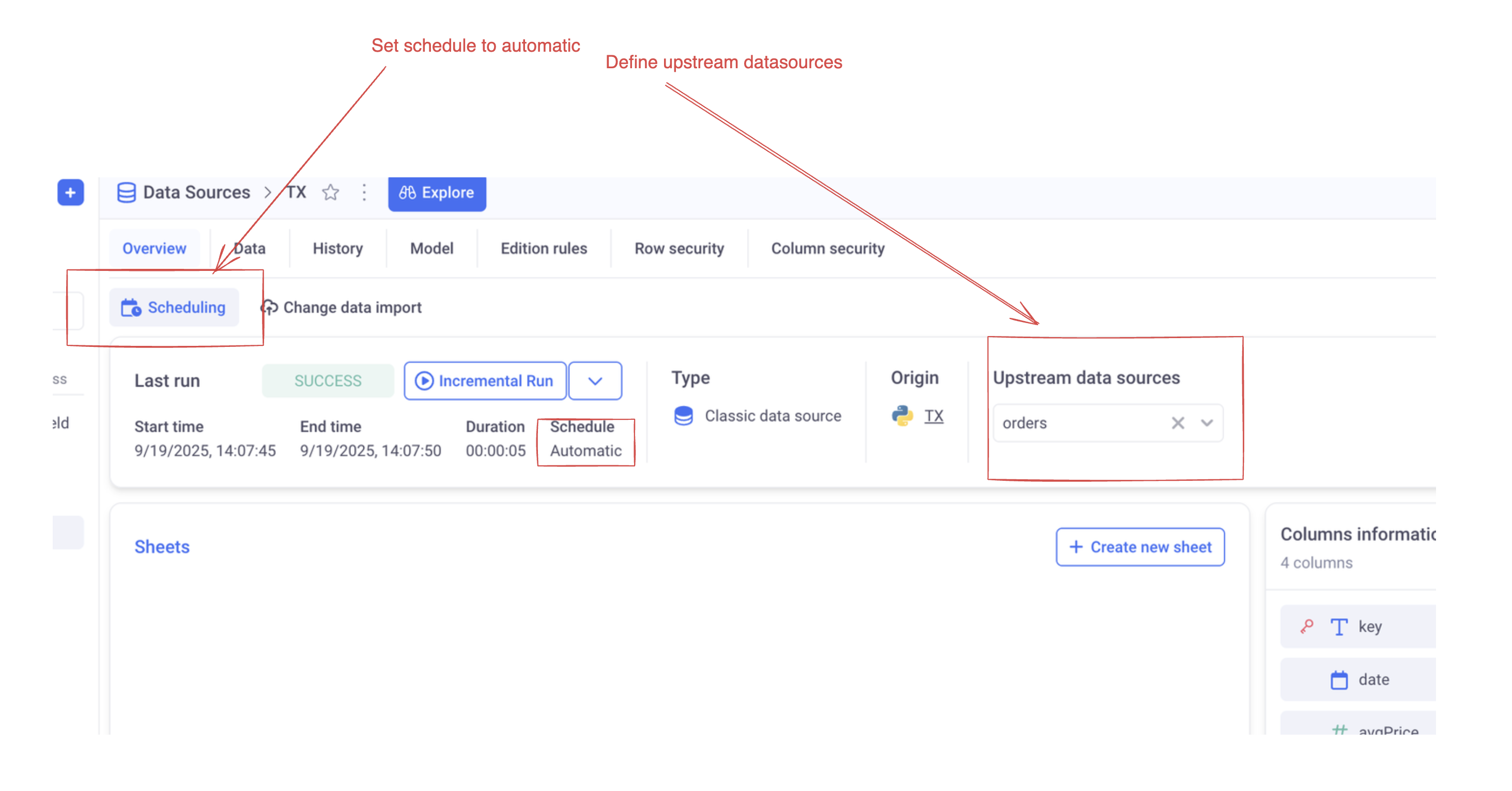This screenshot has height=791, width=1512.
Task: Expand the upstream data sources dropdown
Action: 1207,423
